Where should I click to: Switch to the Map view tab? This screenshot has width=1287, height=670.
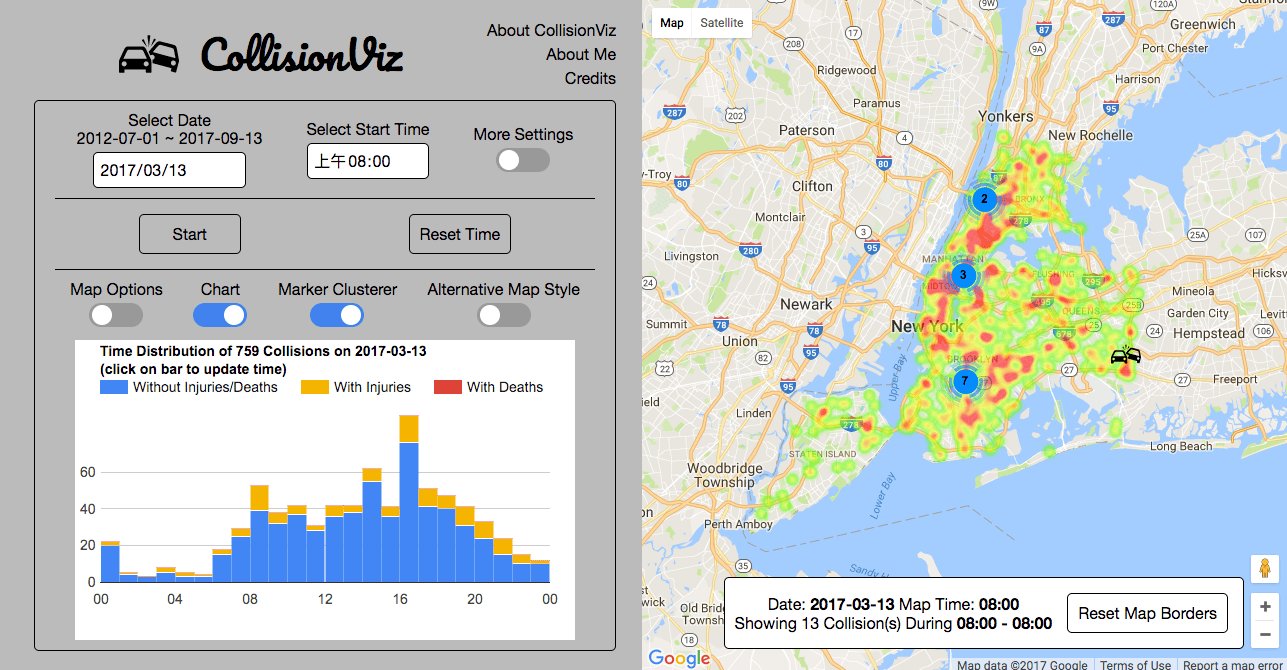coord(672,23)
